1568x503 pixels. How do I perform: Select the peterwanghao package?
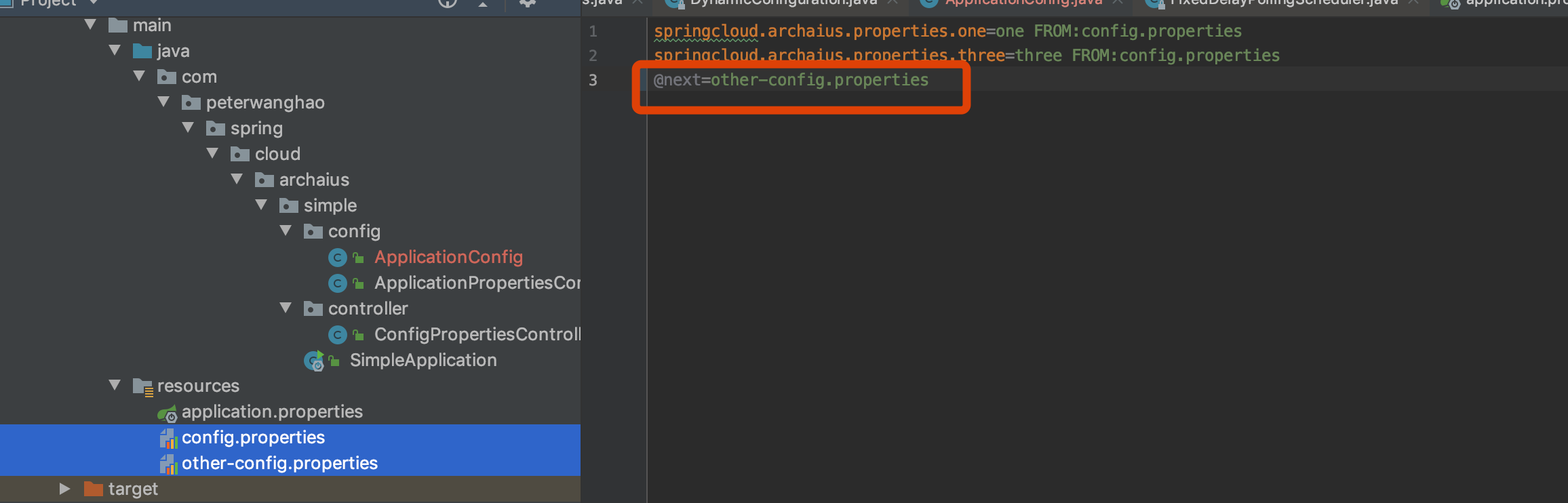pyautogui.click(x=265, y=102)
